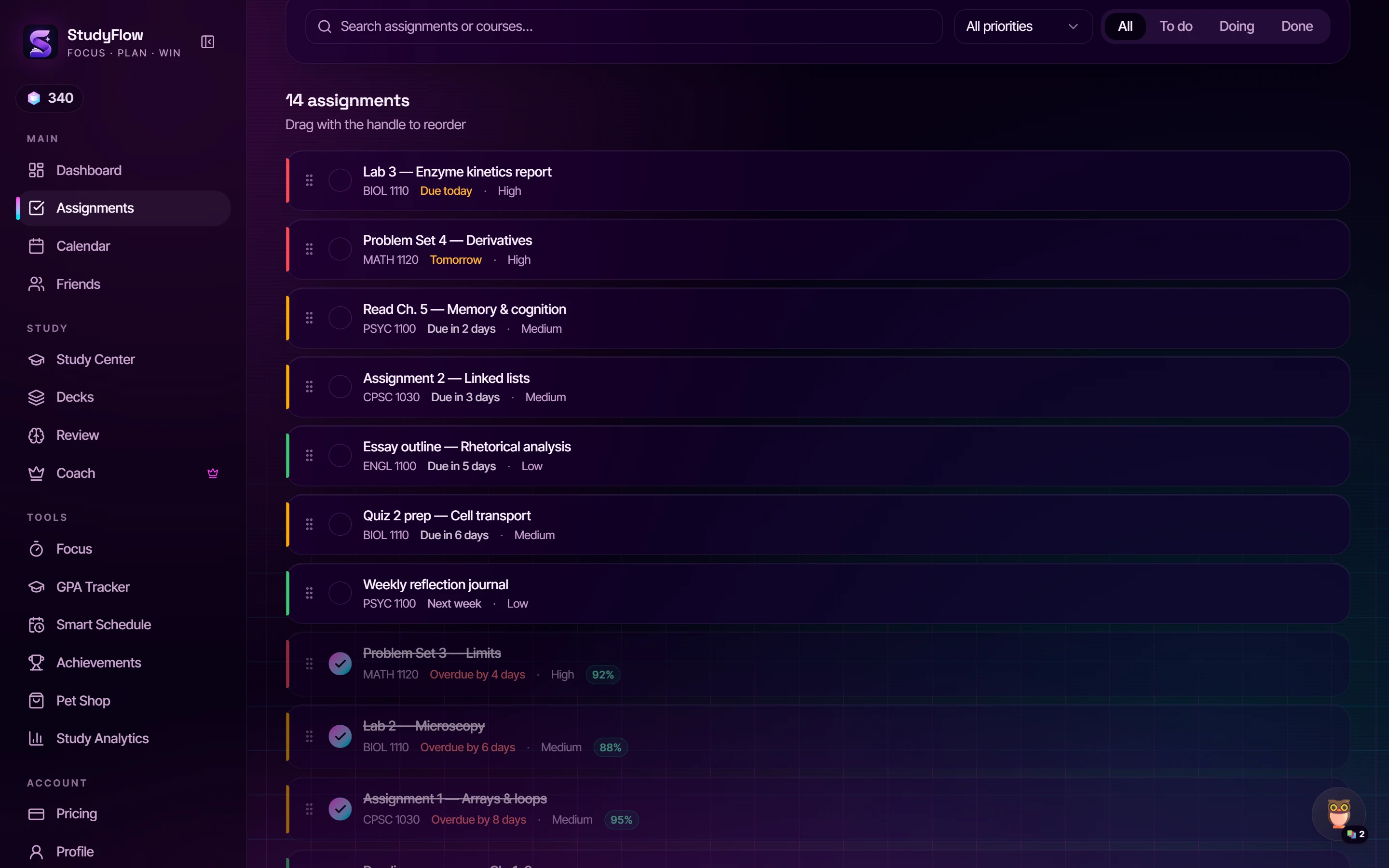Check off Read Ch. 5 Memory & cognition
Viewport: 1389px width, 868px height.
(340, 318)
